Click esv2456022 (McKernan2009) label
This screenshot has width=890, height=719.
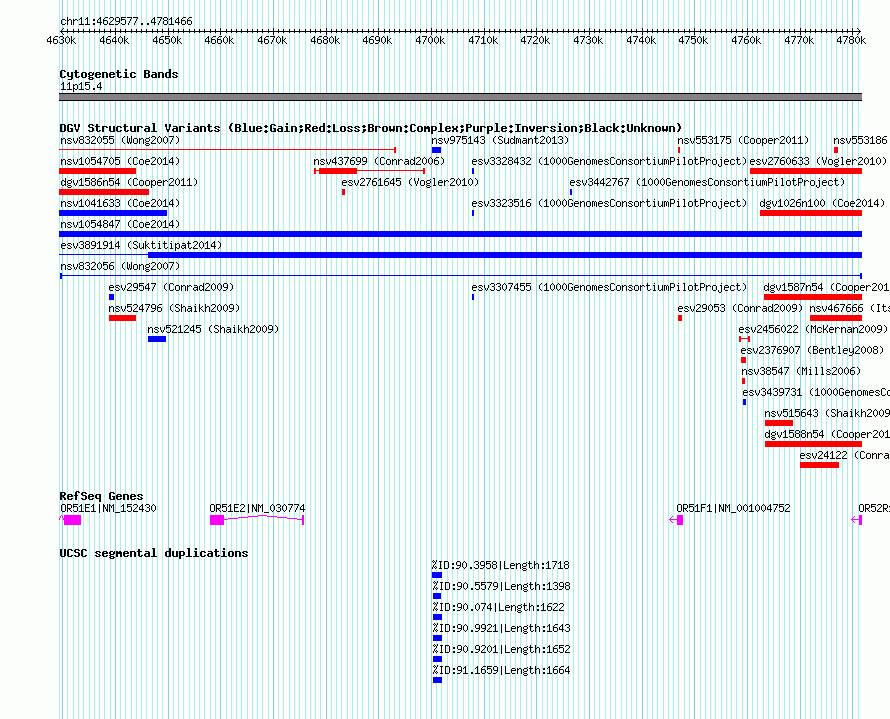click(x=813, y=329)
